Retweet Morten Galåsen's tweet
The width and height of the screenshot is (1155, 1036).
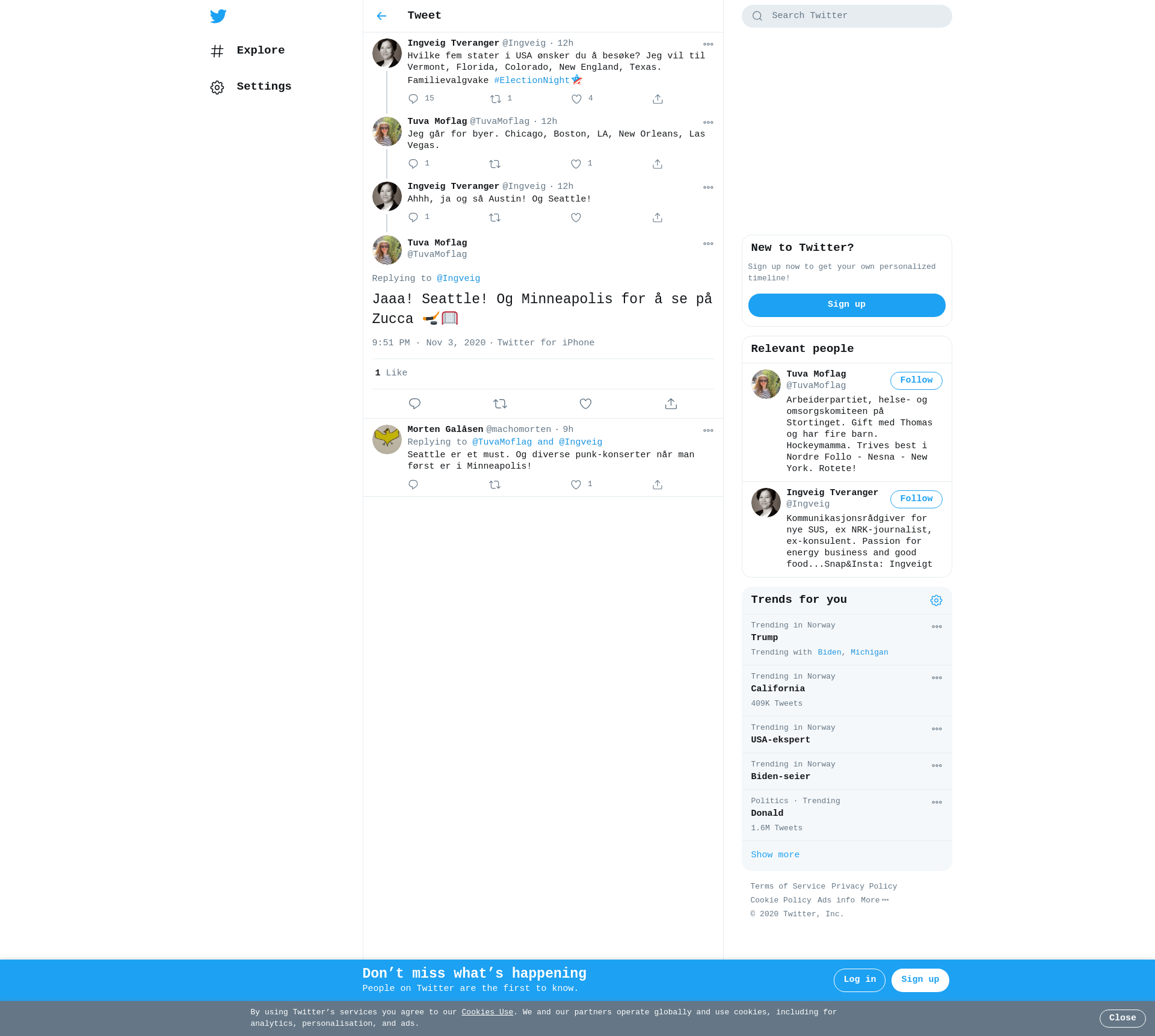coord(495,484)
